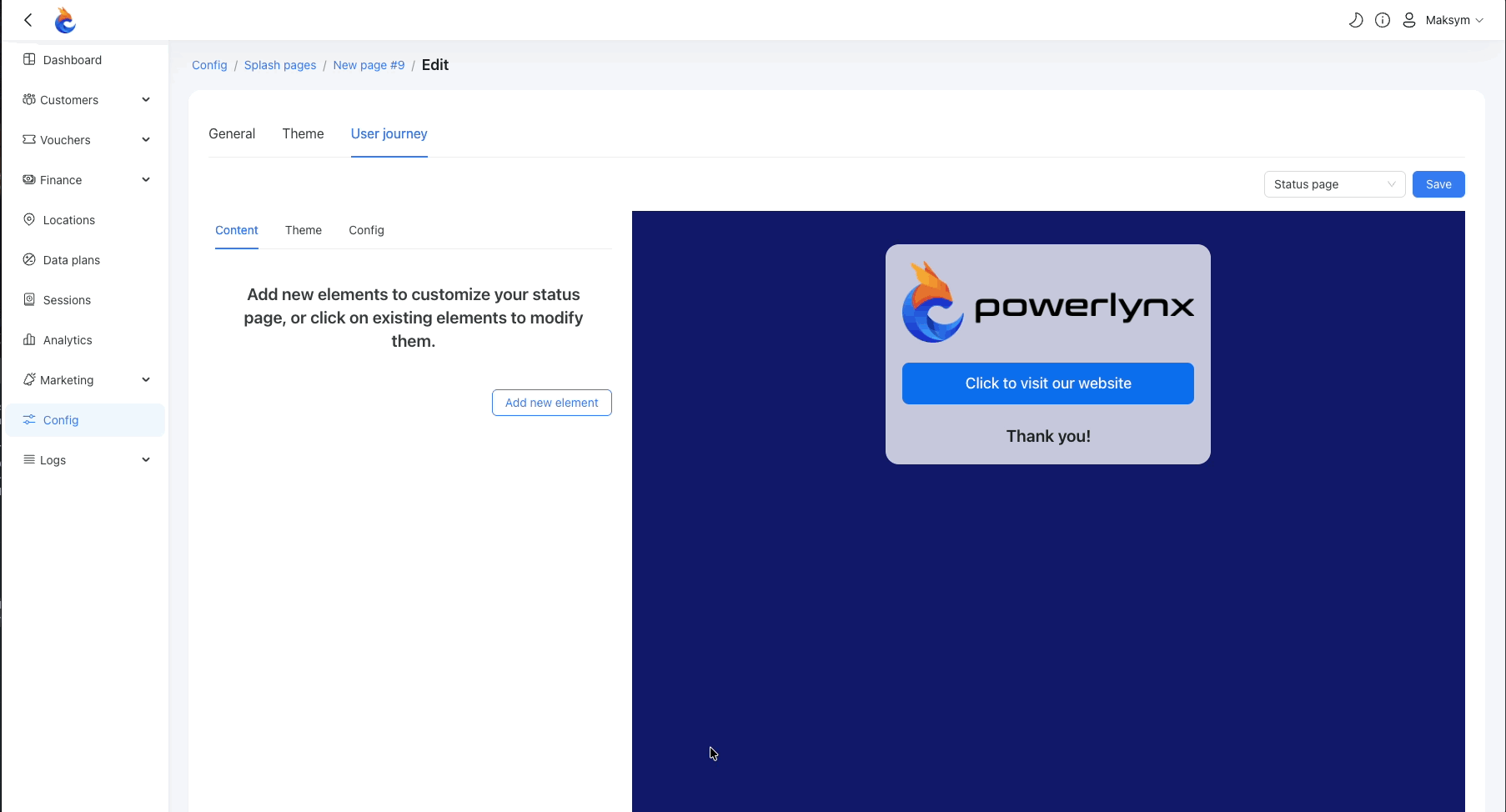Screen dimensions: 1506x812
Task: Click the Sessions sidebar icon
Action: pos(29,300)
